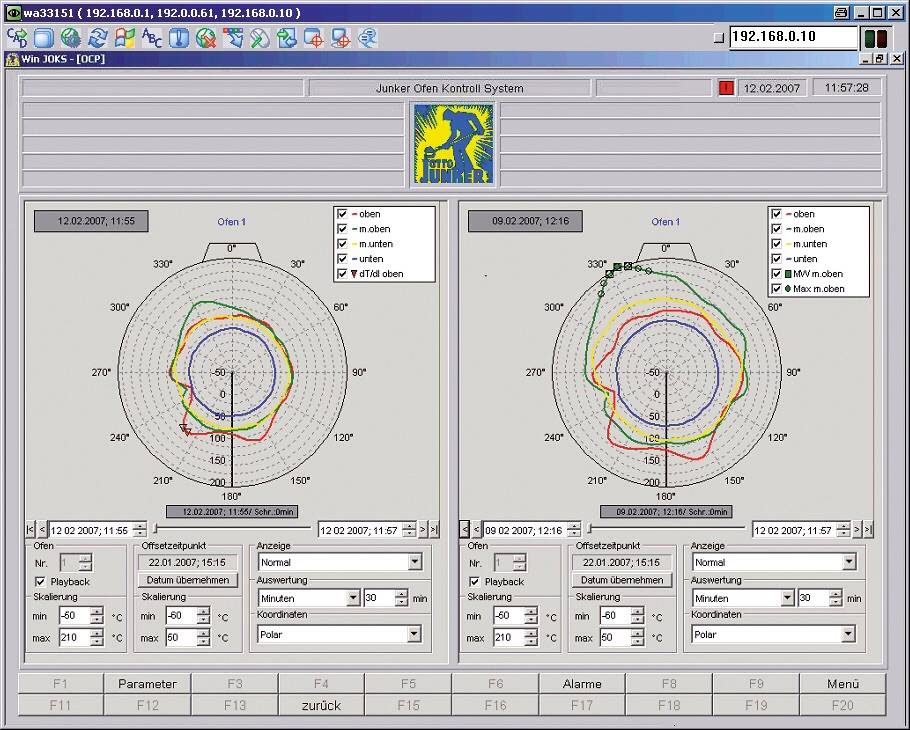Screen dimensions: 910x730
Task: Uncheck Playback in the left Ofen panel
Action: tap(41, 581)
